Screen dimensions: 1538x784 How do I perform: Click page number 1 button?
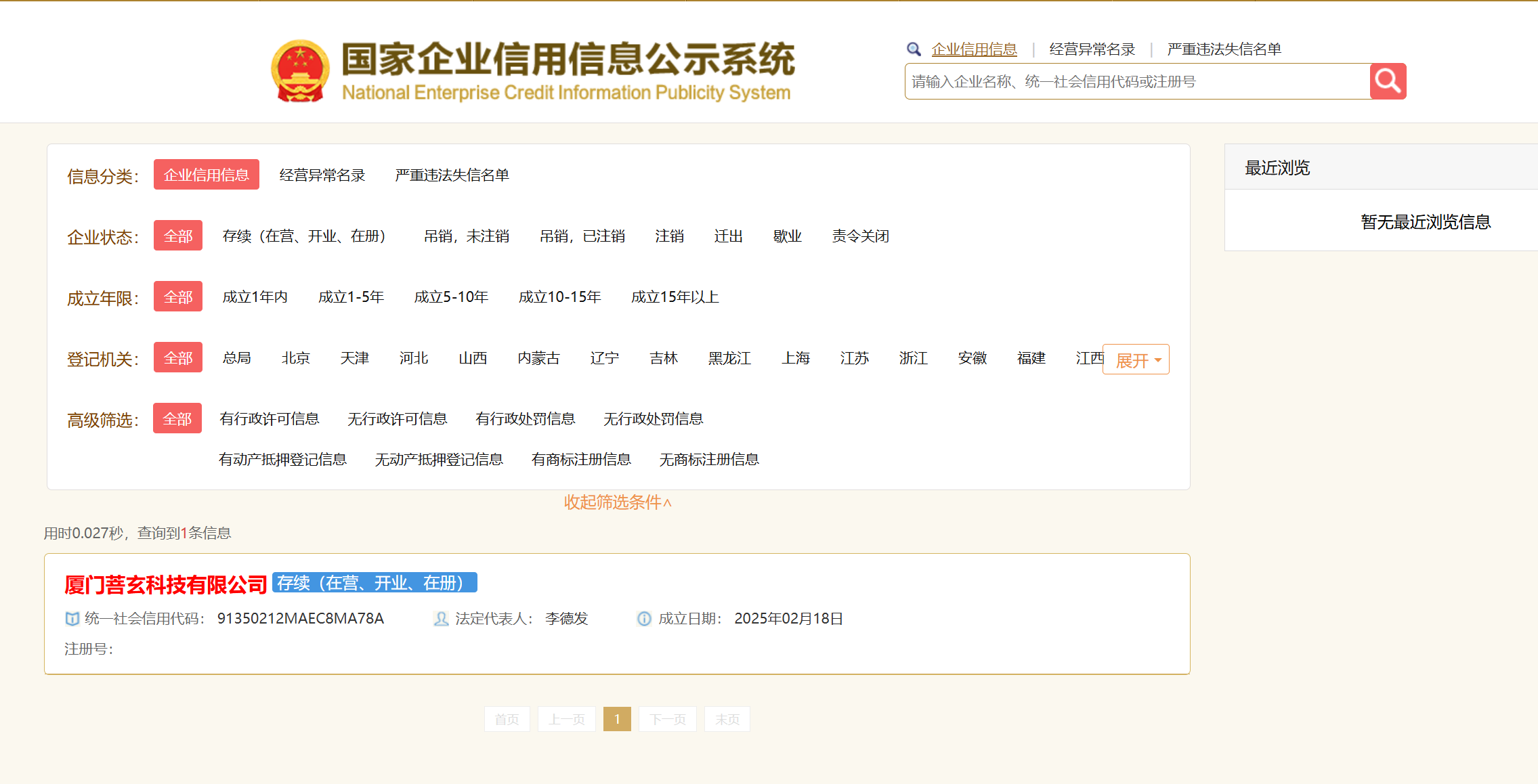coord(617,719)
